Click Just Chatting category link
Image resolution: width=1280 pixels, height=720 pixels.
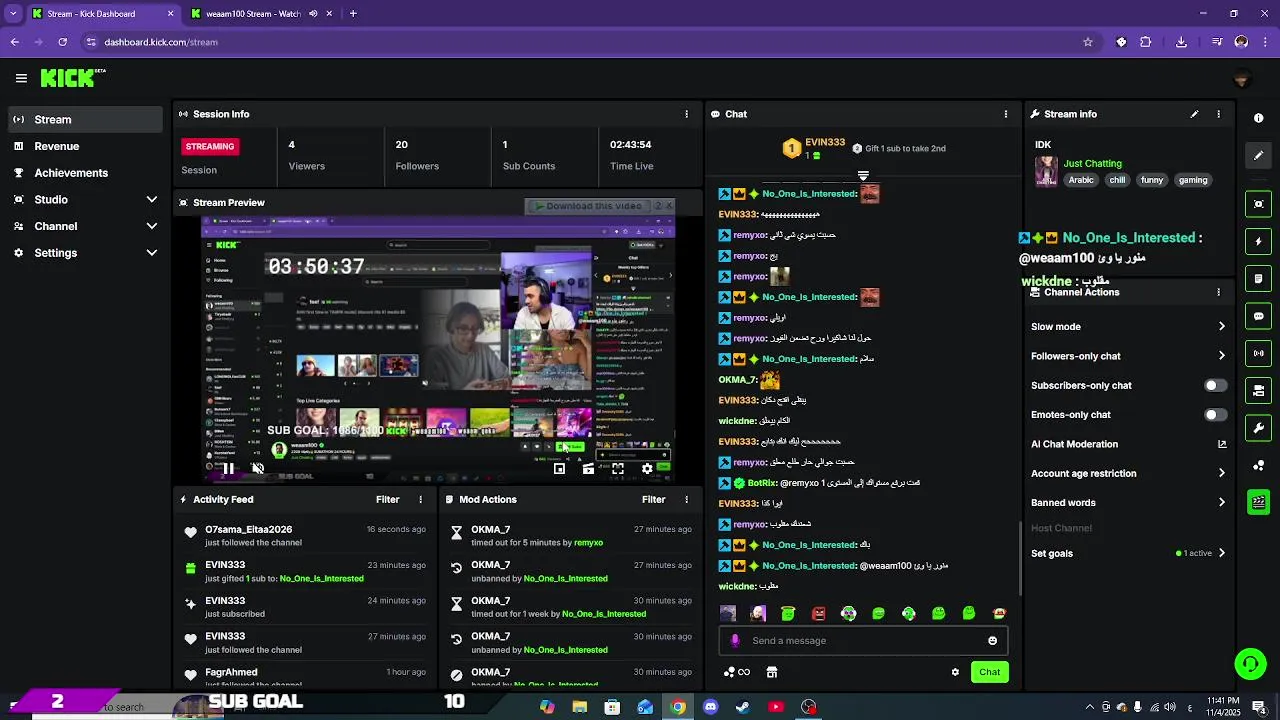pyautogui.click(x=1092, y=163)
